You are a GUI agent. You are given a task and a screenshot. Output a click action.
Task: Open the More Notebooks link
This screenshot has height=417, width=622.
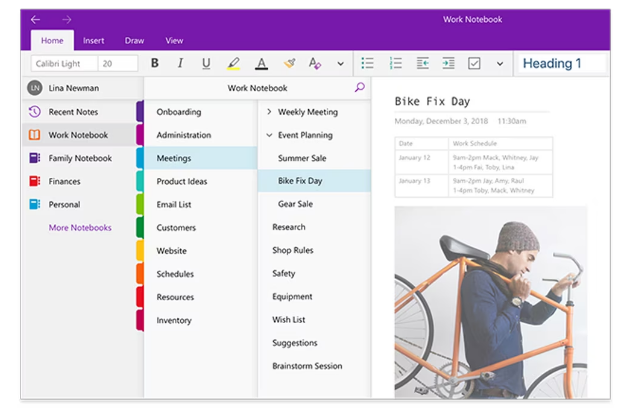click(x=80, y=228)
